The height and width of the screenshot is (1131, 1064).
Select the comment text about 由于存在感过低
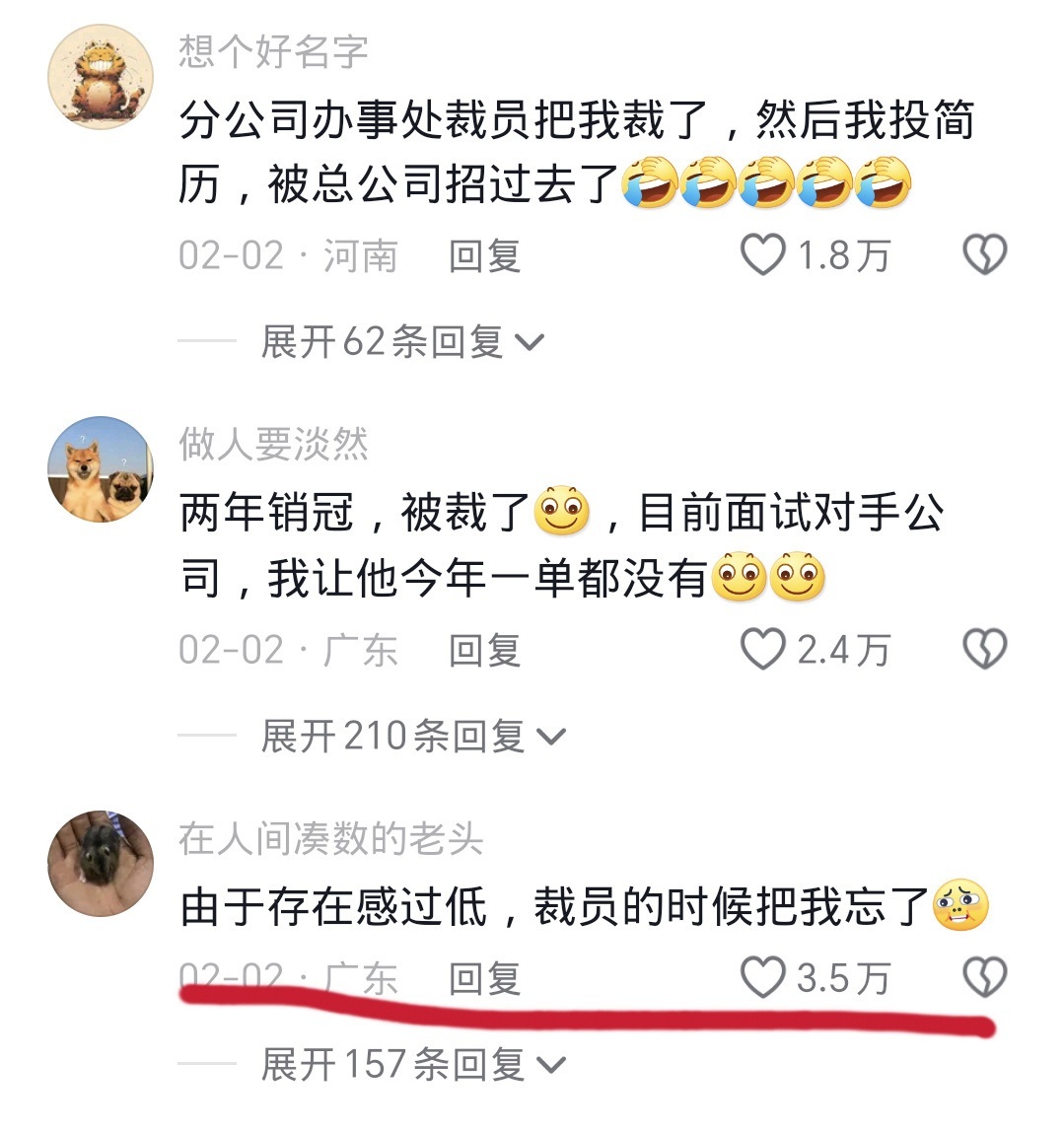pyautogui.click(x=585, y=906)
